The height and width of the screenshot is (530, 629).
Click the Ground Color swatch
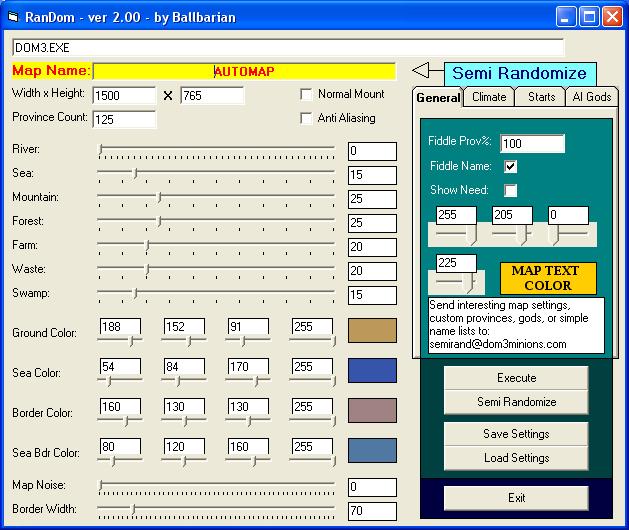[x=372, y=331]
